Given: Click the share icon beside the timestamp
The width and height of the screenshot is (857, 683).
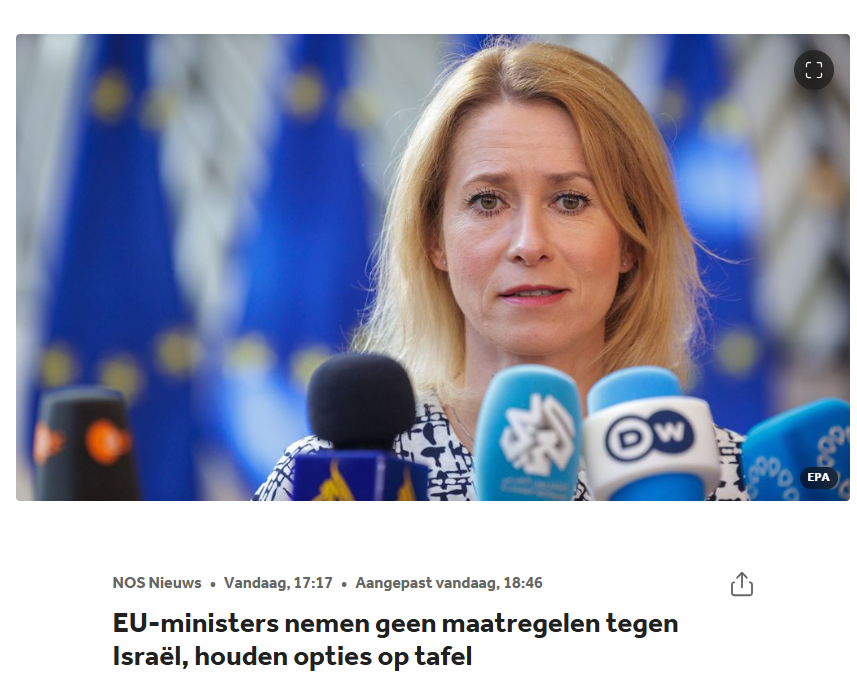Looking at the screenshot, I should pyautogui.click(x=742, y=584).
